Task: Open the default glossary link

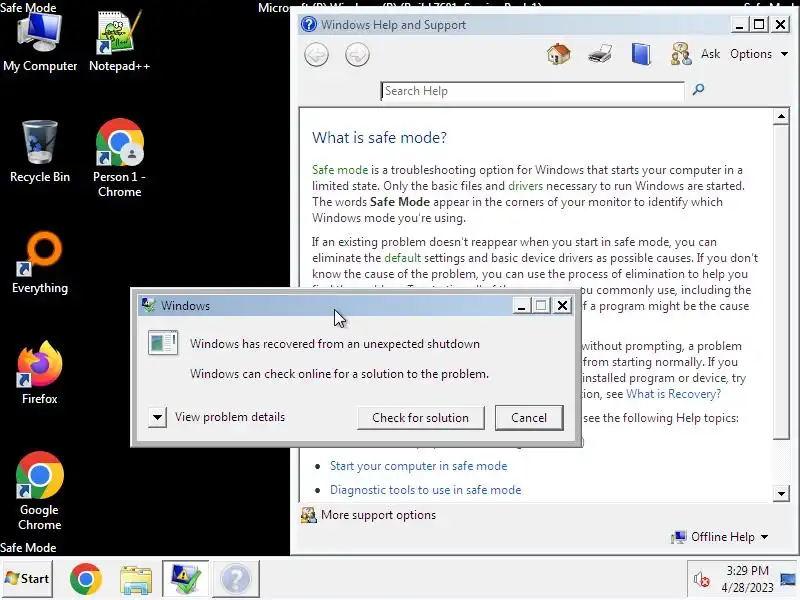Action: [403, 258]
